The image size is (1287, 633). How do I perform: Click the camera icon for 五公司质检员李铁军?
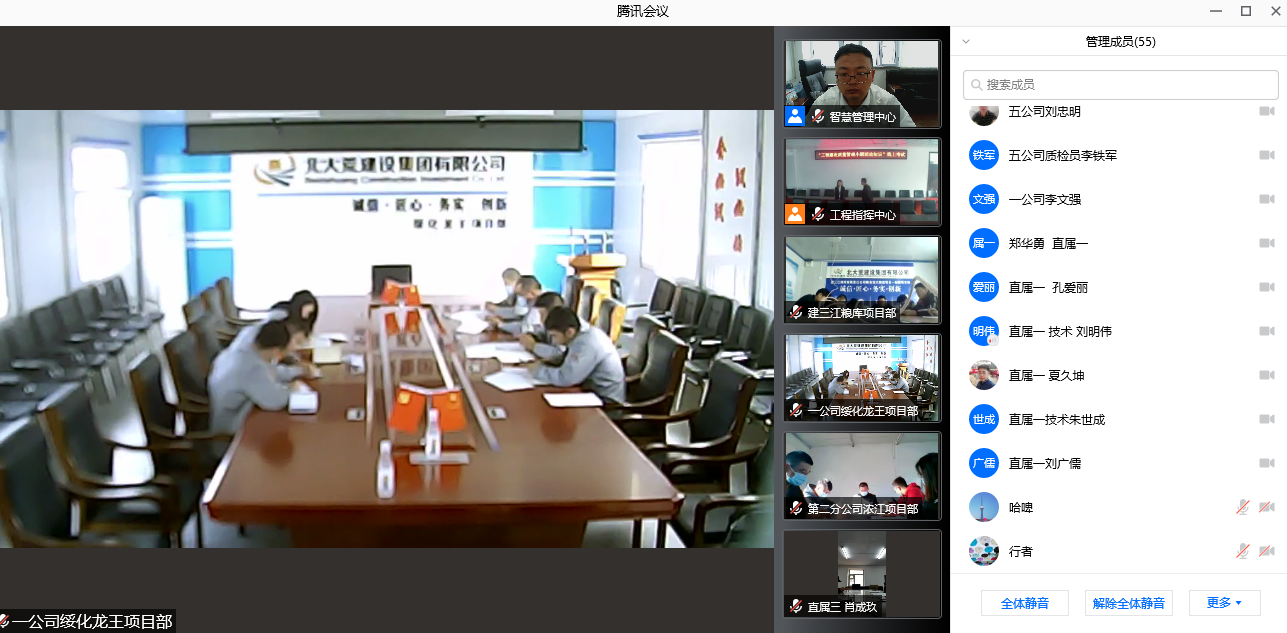(1266, 155)
